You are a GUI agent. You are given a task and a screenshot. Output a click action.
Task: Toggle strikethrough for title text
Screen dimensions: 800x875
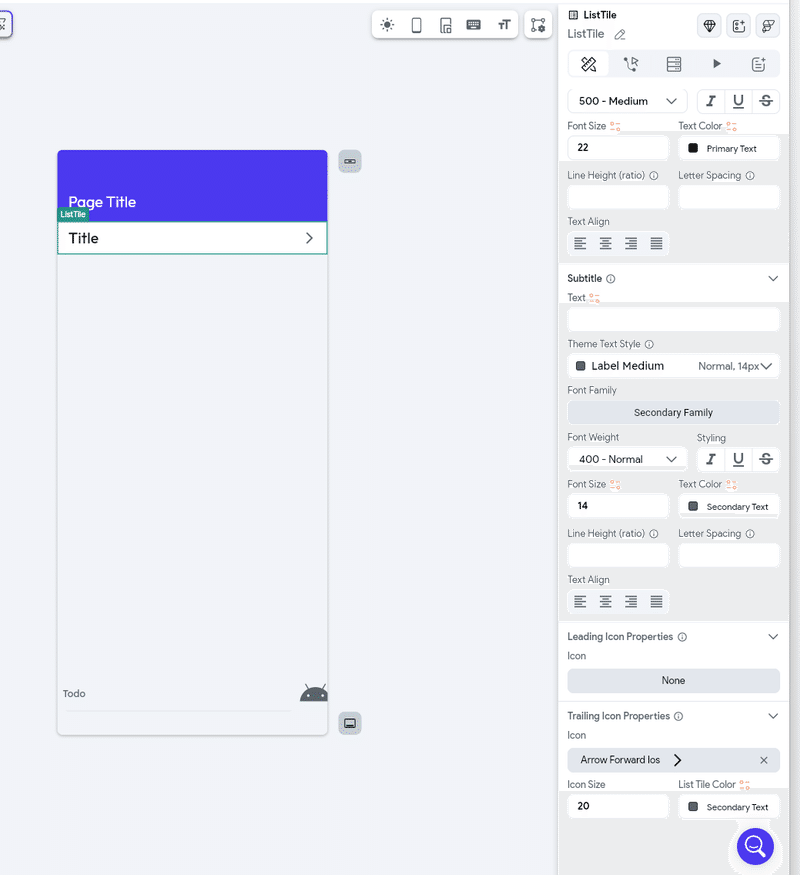[x=766, y=101]
